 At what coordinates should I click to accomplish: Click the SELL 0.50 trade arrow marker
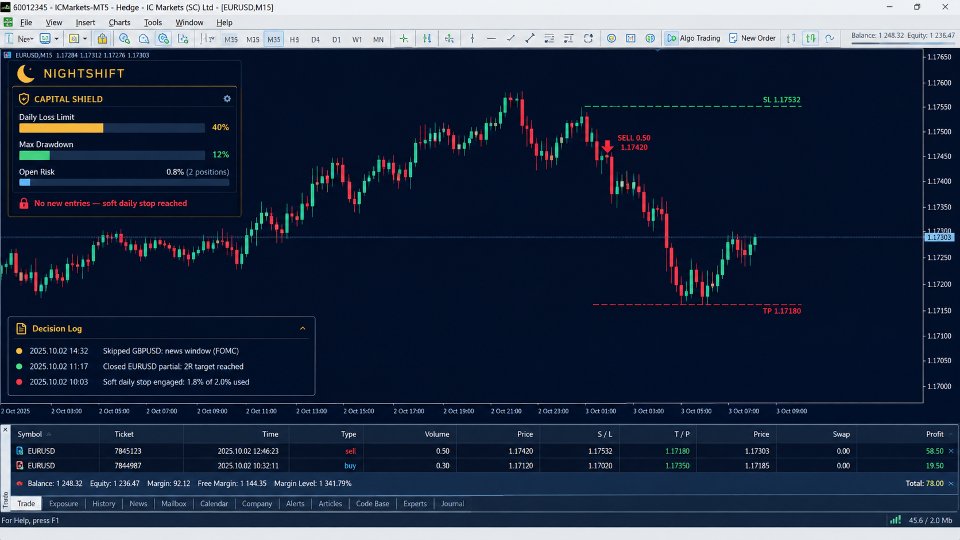tap(607, 146)
